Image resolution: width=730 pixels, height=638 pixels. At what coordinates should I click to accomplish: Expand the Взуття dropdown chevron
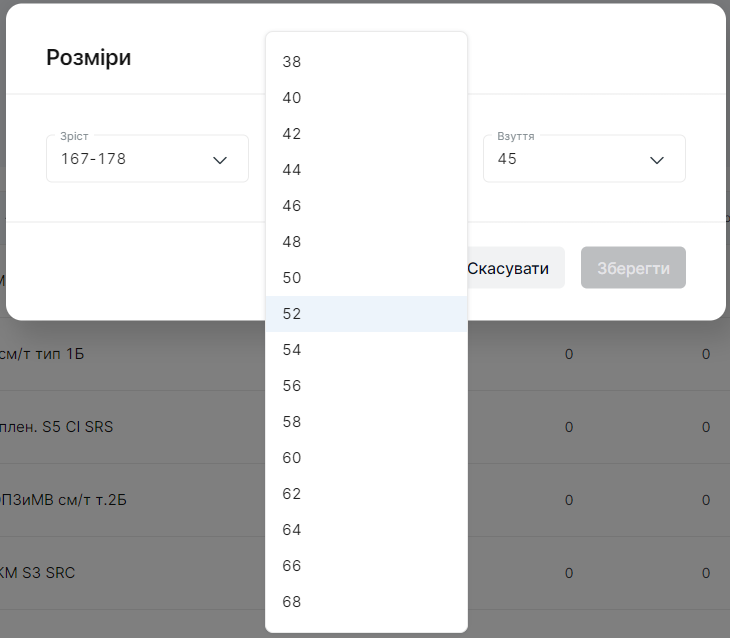click(657, 160)
